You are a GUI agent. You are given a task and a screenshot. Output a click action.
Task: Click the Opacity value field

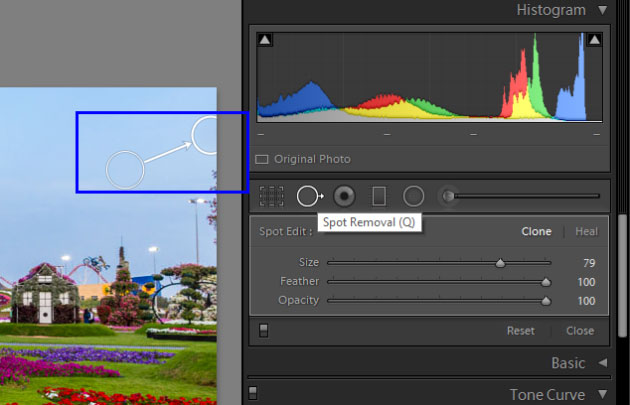click(x=586, y=301)
